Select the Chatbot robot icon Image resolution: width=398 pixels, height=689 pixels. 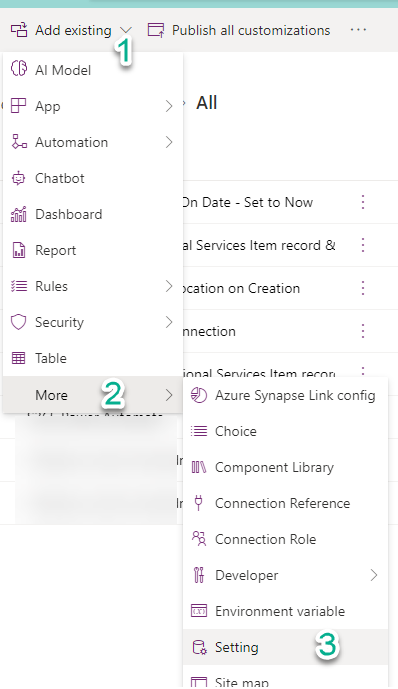pyautogui.click(x=18, y=178)
